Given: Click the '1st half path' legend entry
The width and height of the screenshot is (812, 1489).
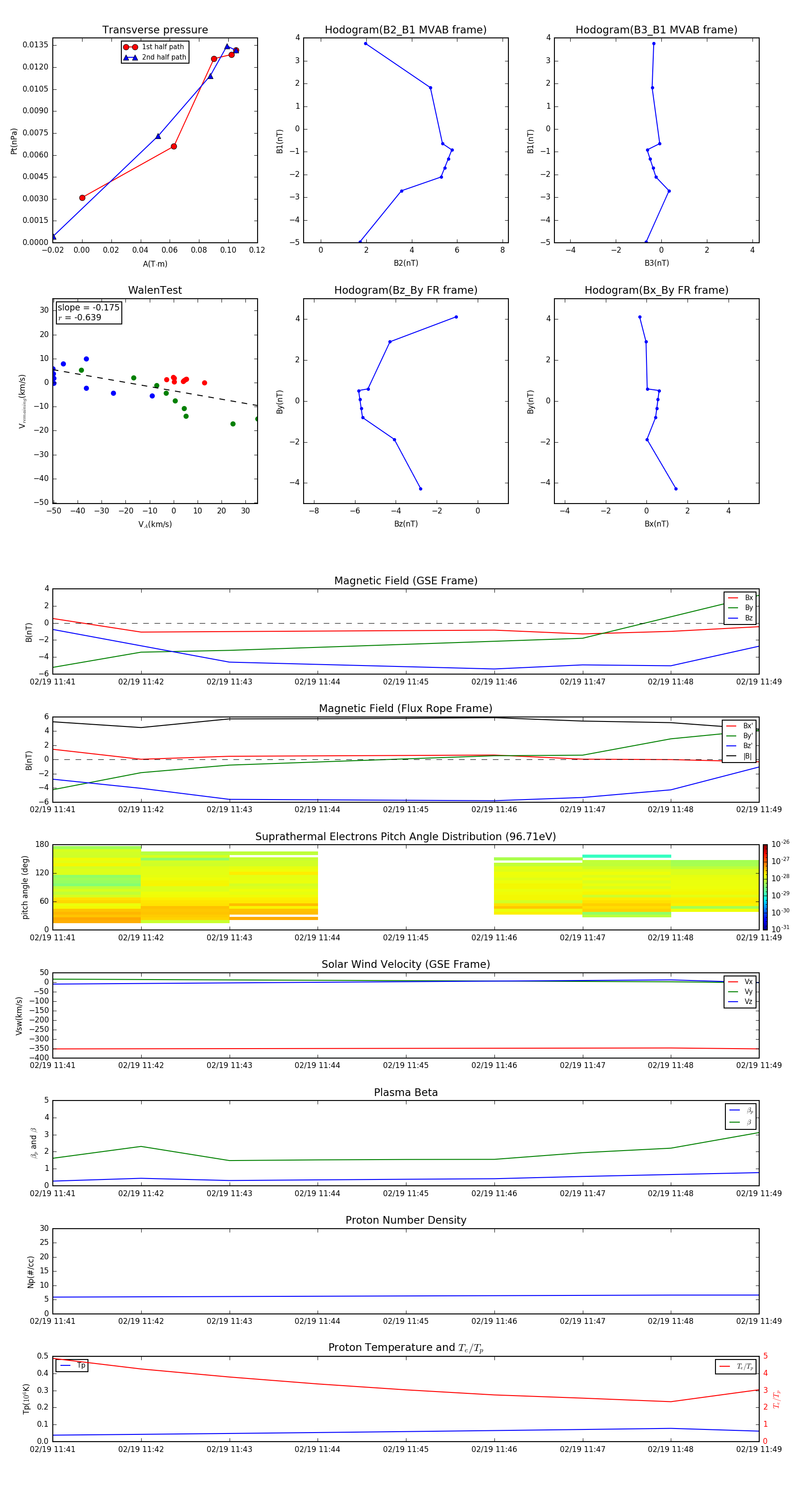Looking at the screenshot, I should point(154,47).
